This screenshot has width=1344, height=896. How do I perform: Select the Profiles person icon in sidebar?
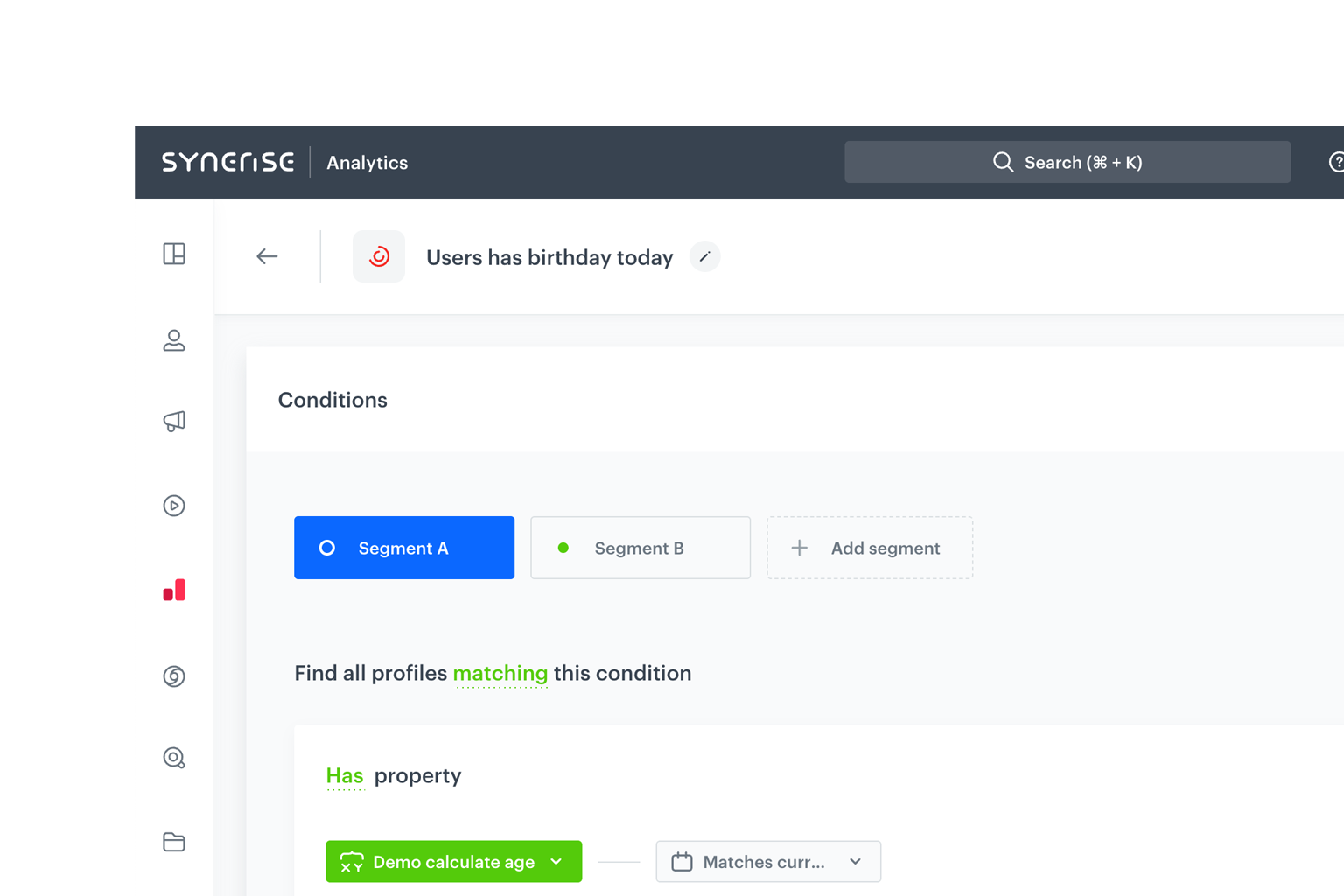(x=174, y=340)
